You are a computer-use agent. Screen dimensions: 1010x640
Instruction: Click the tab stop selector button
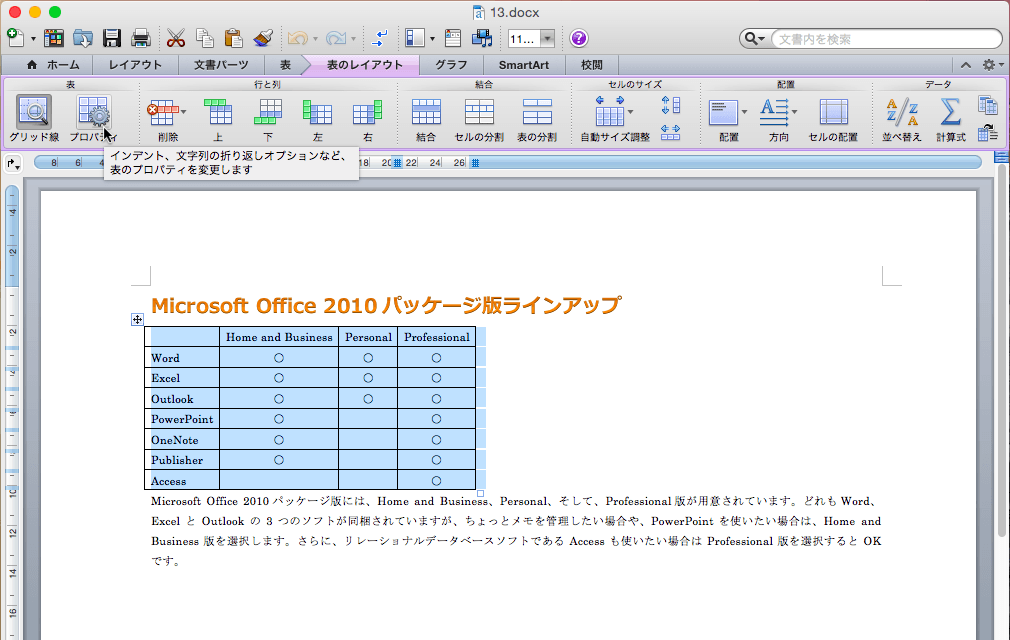[13, 164]
